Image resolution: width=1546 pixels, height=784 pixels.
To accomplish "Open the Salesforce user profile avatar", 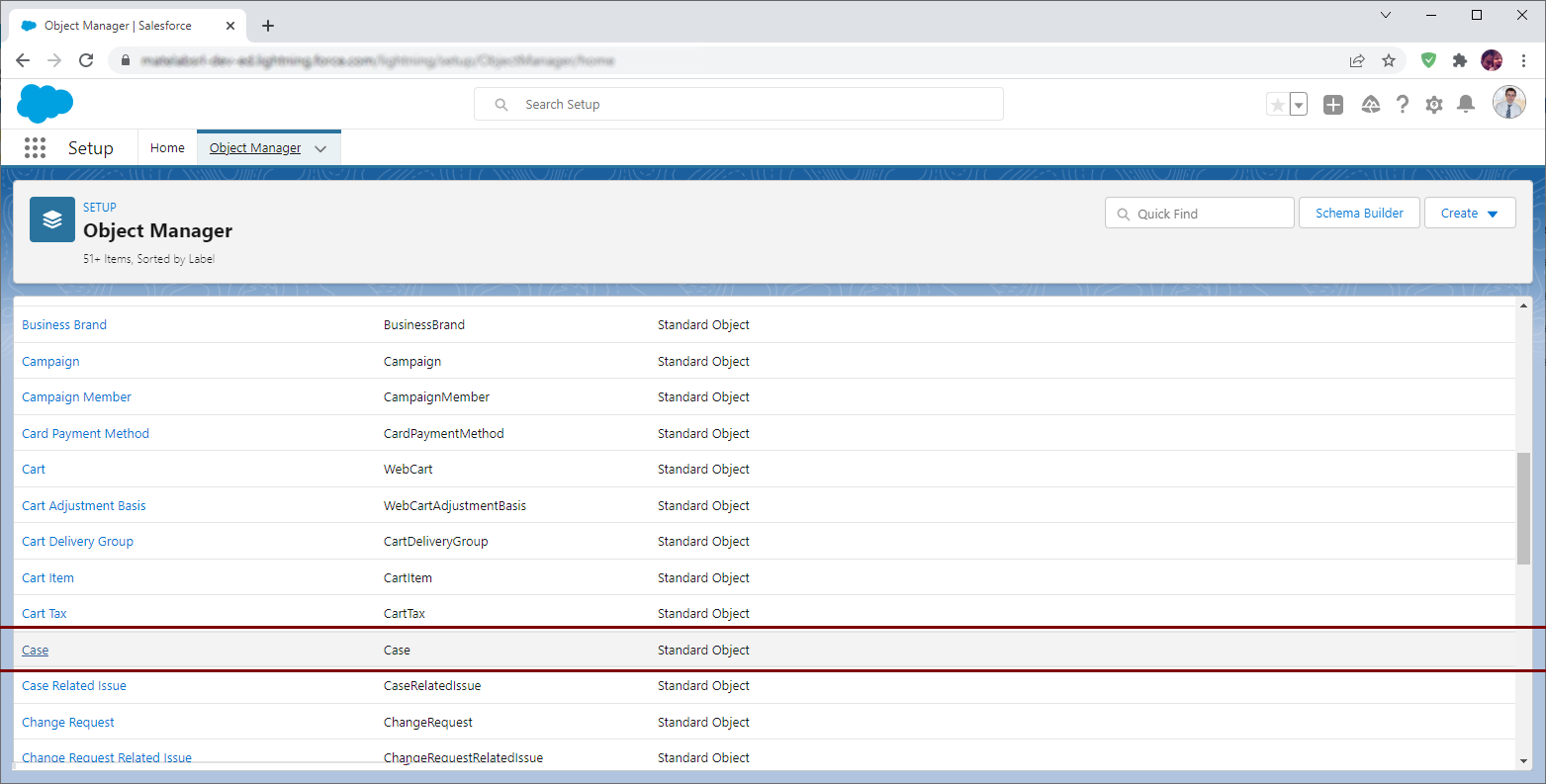I will pos(1508,102).
